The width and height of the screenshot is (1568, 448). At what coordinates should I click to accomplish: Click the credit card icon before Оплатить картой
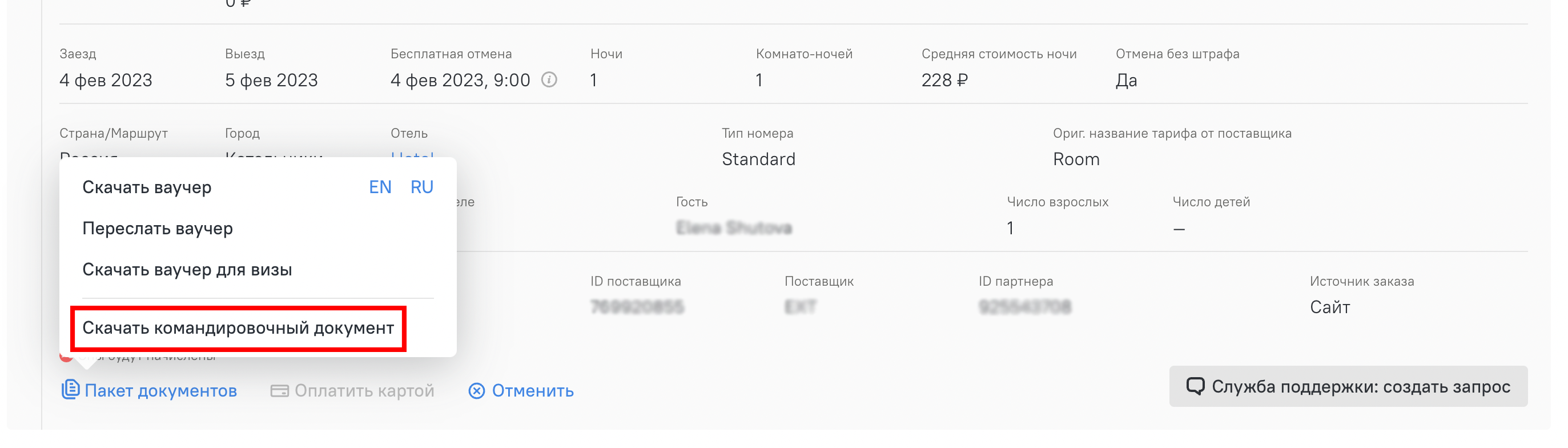coord(279,391)
